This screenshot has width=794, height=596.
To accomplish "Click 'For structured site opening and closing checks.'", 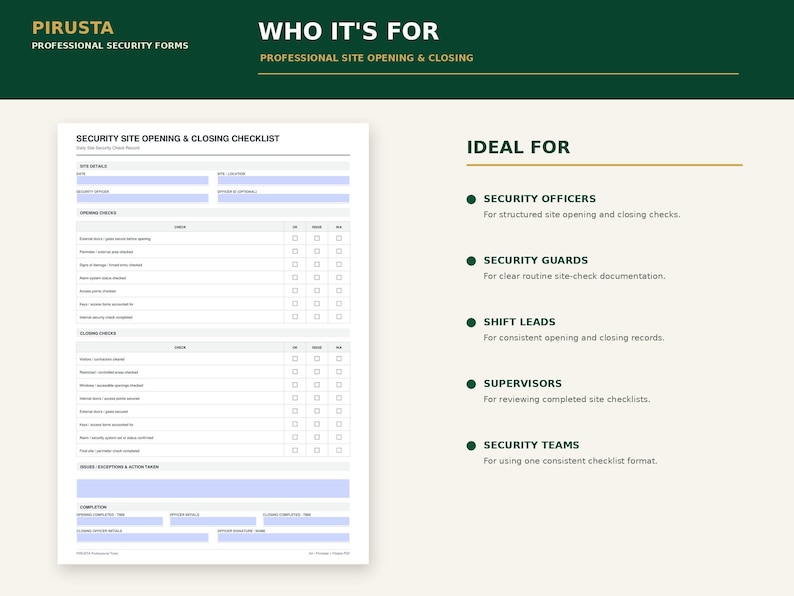I will pos(582,214).
